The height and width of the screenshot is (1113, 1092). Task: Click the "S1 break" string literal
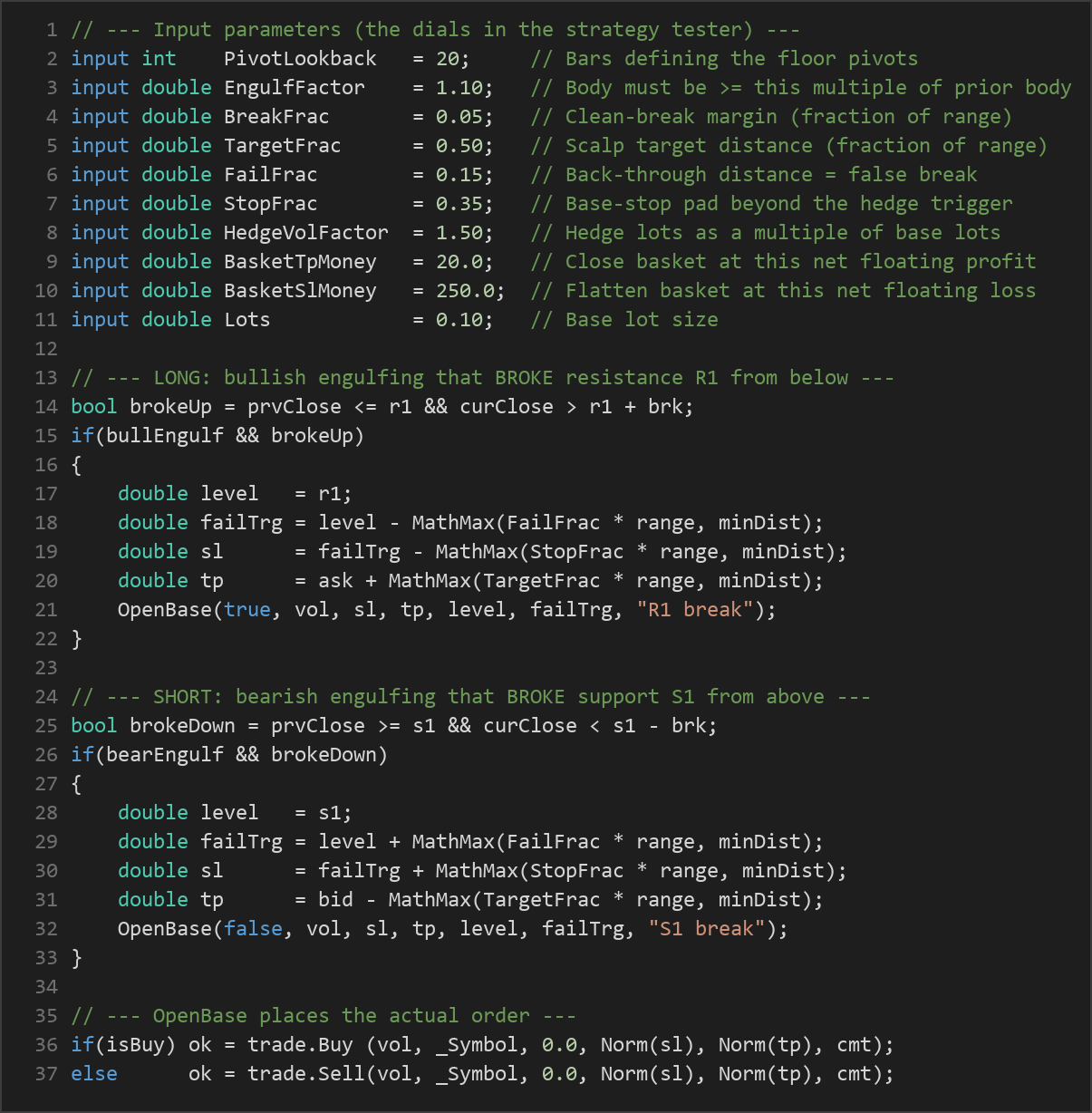tap(707, 929)
